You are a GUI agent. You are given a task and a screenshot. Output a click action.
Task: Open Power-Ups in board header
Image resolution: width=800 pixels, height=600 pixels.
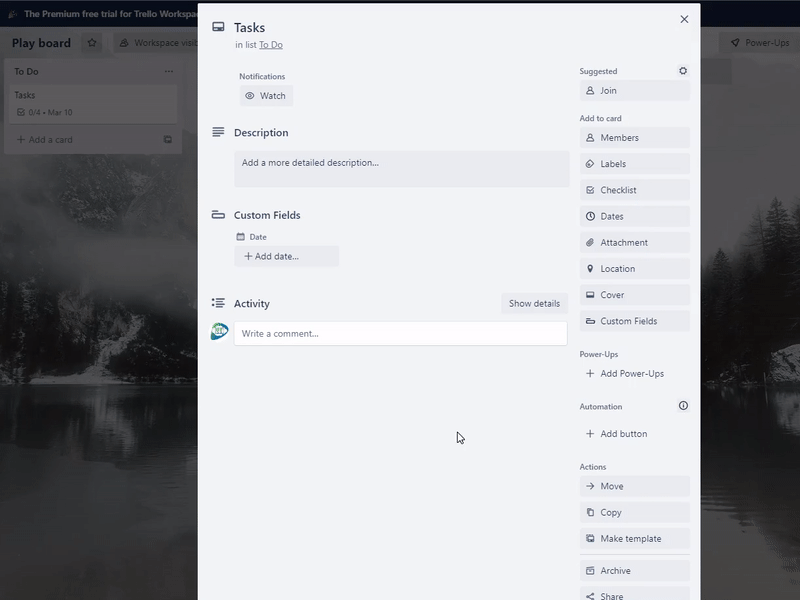click(x=760, y=43)
